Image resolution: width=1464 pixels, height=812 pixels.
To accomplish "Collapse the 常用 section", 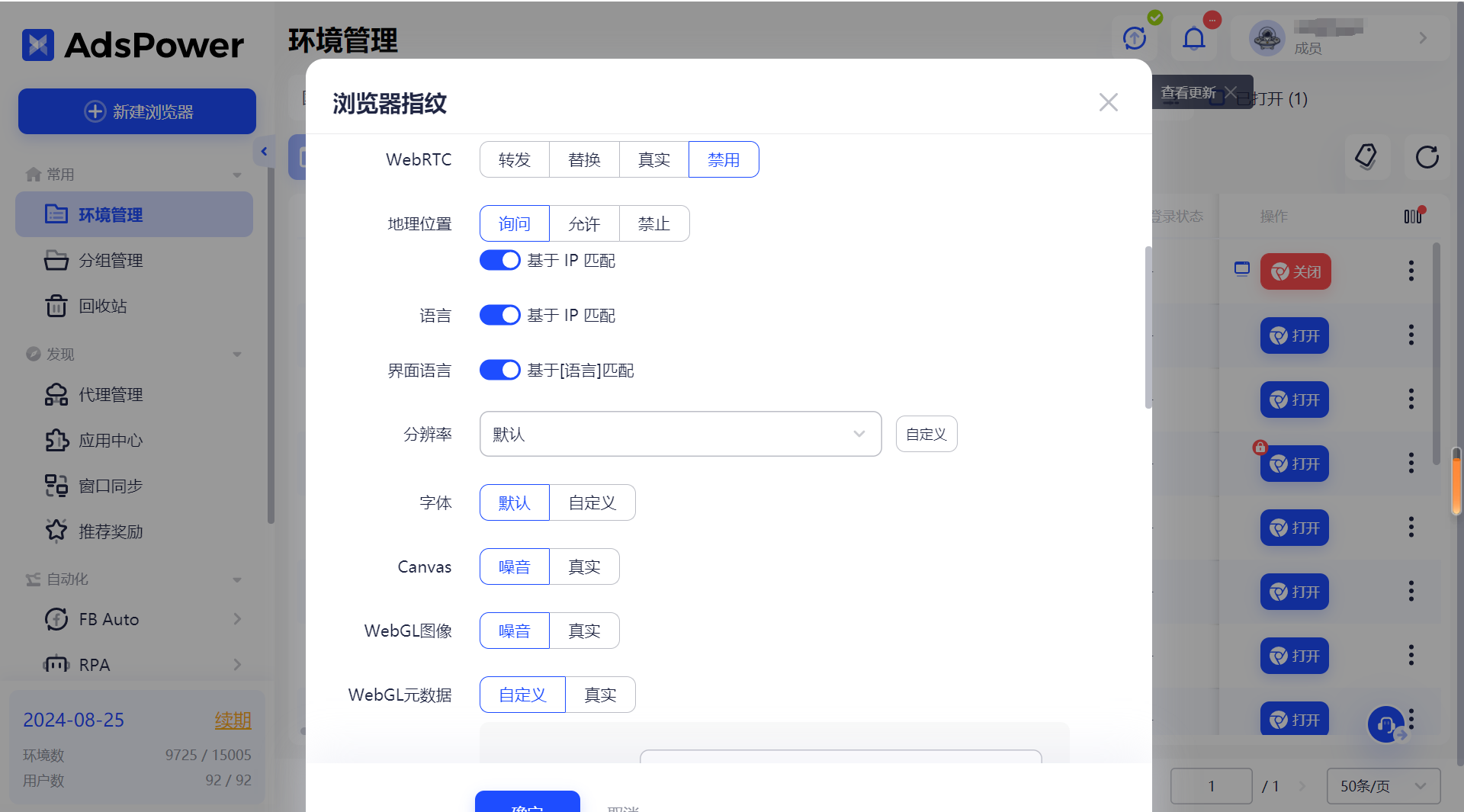I will click(237, 175).
